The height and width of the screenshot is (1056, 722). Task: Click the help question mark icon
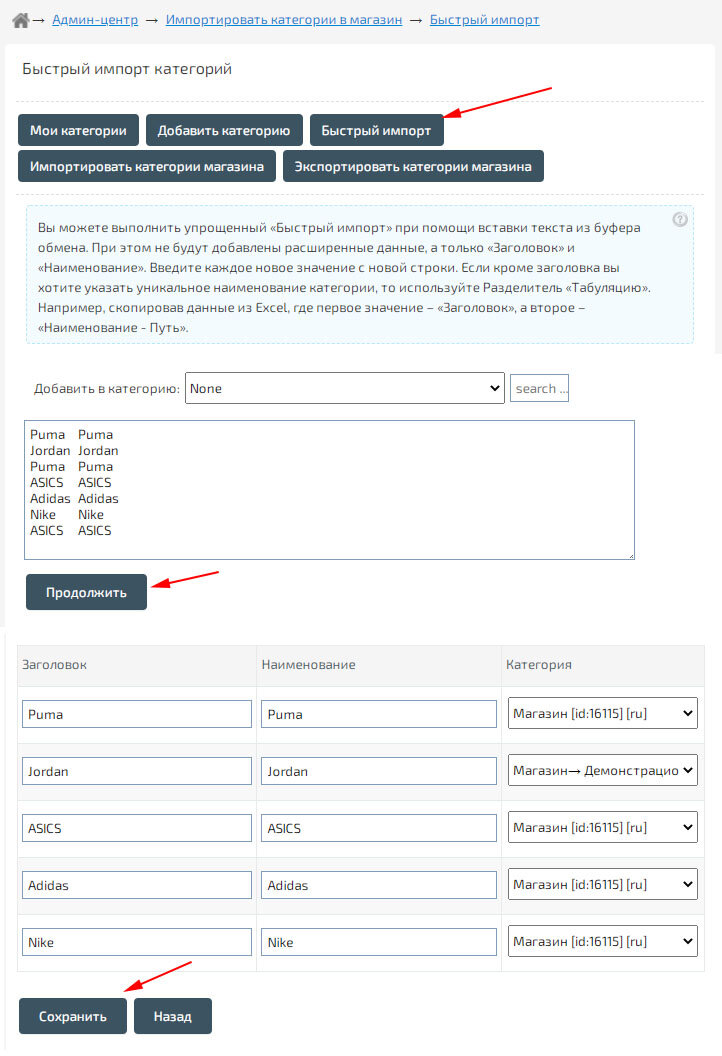680,219
